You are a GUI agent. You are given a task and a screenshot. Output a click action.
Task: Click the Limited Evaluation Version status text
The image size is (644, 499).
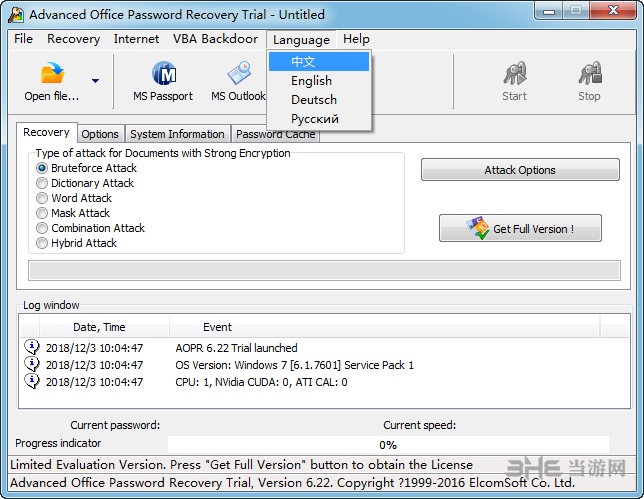(241, 465)
